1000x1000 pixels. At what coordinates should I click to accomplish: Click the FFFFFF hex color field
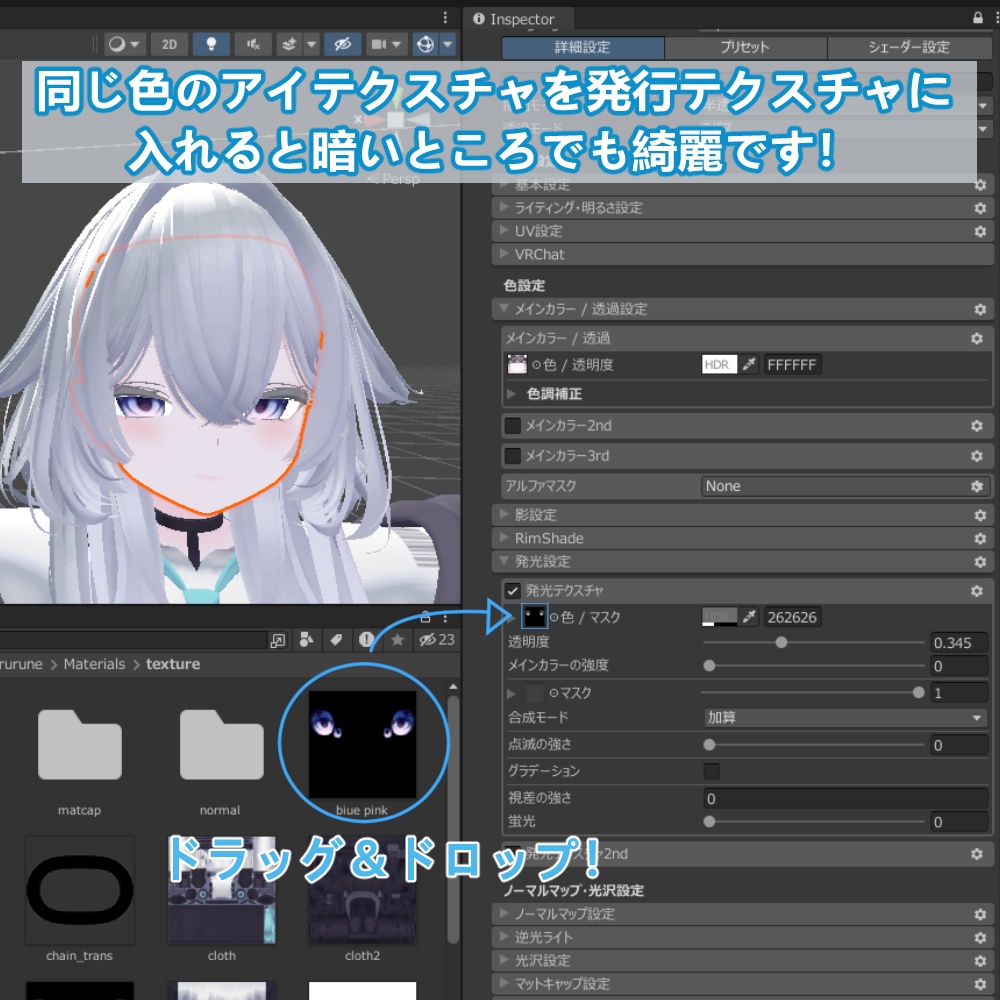point(792,365)
